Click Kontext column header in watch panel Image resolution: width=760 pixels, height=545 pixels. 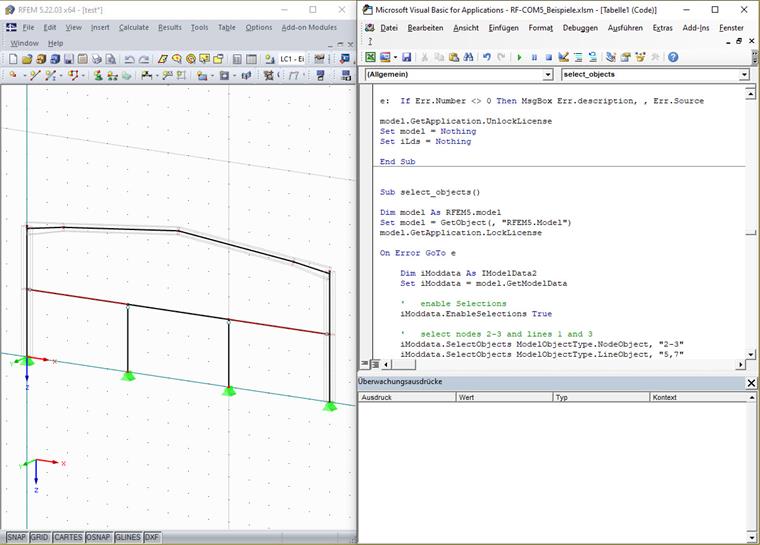click(x=698, y=397)
